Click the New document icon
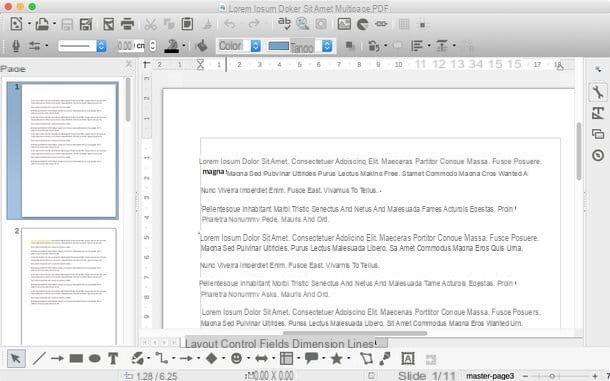The width and height of the screenshot is (610, 381). 16,24
